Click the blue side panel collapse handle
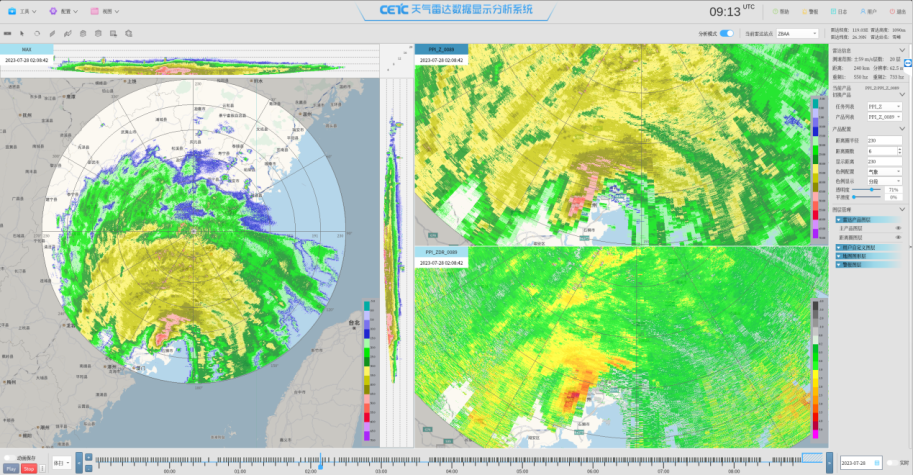The width and height of the screenshot is (913, 475). click(908, 63)
